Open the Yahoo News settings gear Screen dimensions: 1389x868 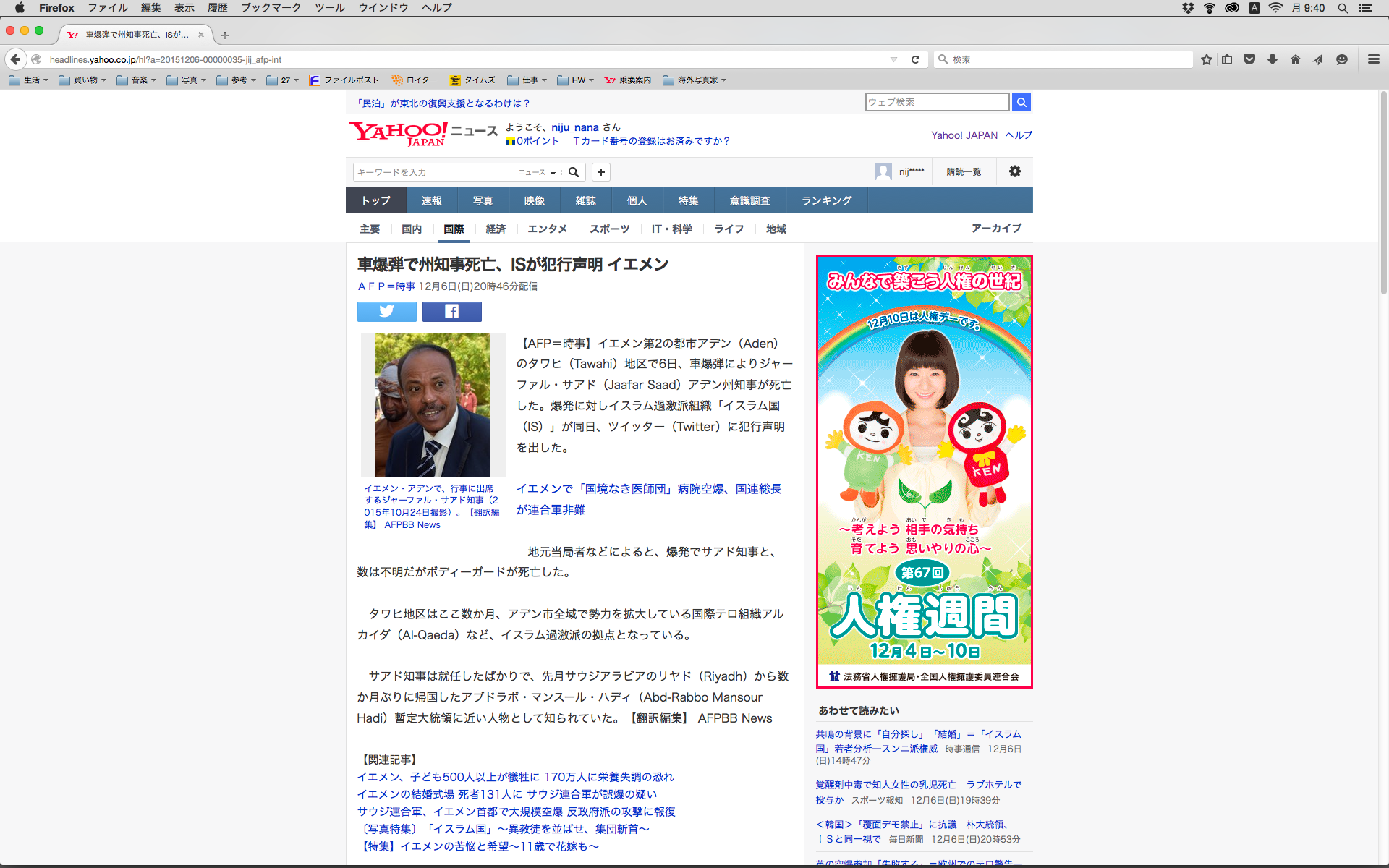(x=1014, y=171)
